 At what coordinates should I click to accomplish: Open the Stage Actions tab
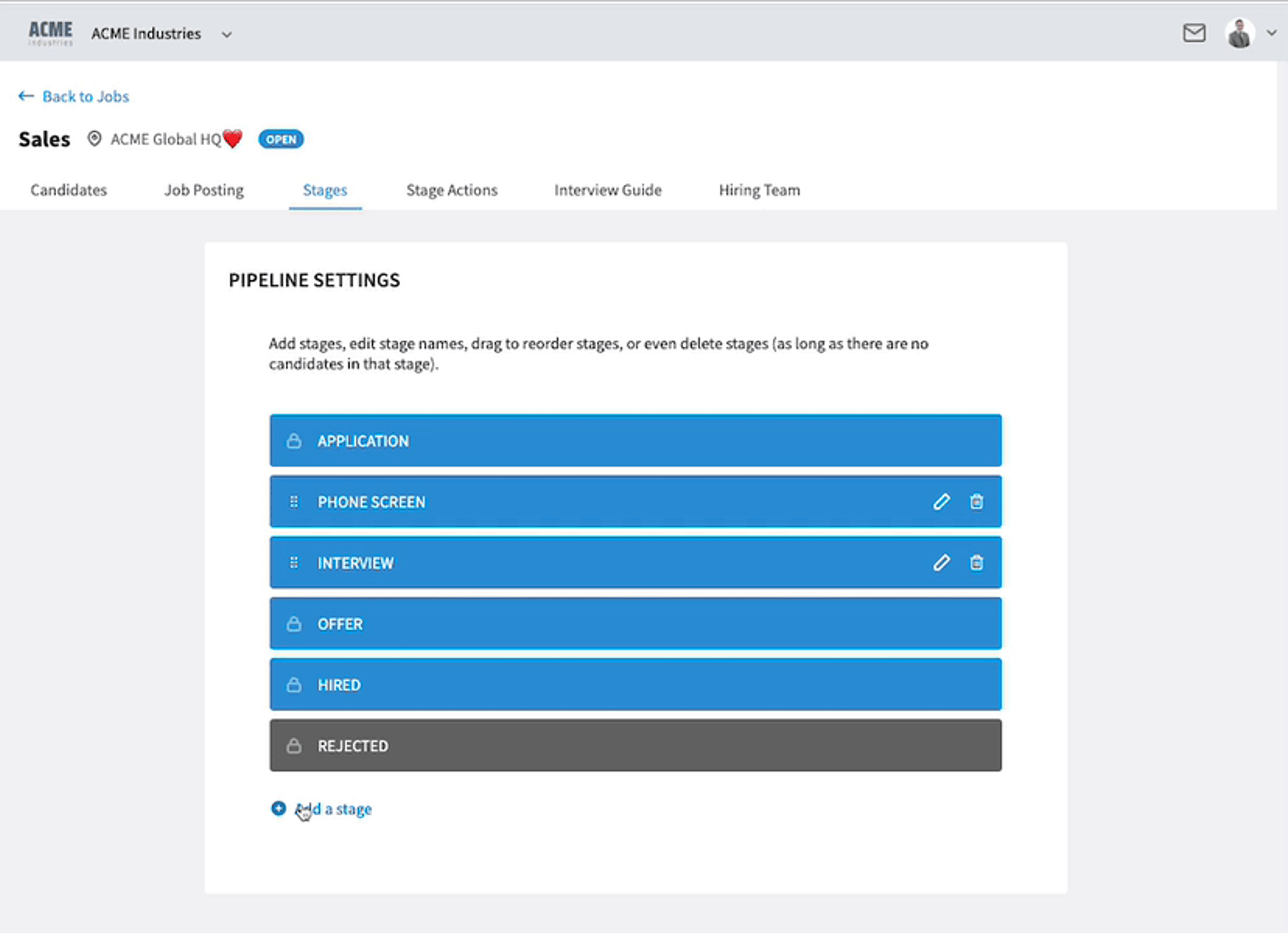[452, 190]
